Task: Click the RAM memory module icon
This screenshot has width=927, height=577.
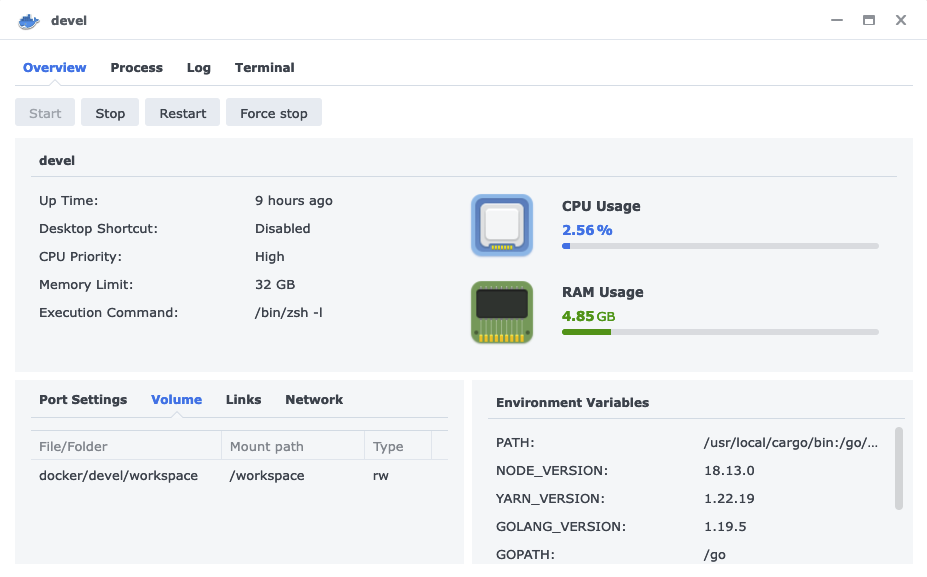Action: tap(502, 312)
